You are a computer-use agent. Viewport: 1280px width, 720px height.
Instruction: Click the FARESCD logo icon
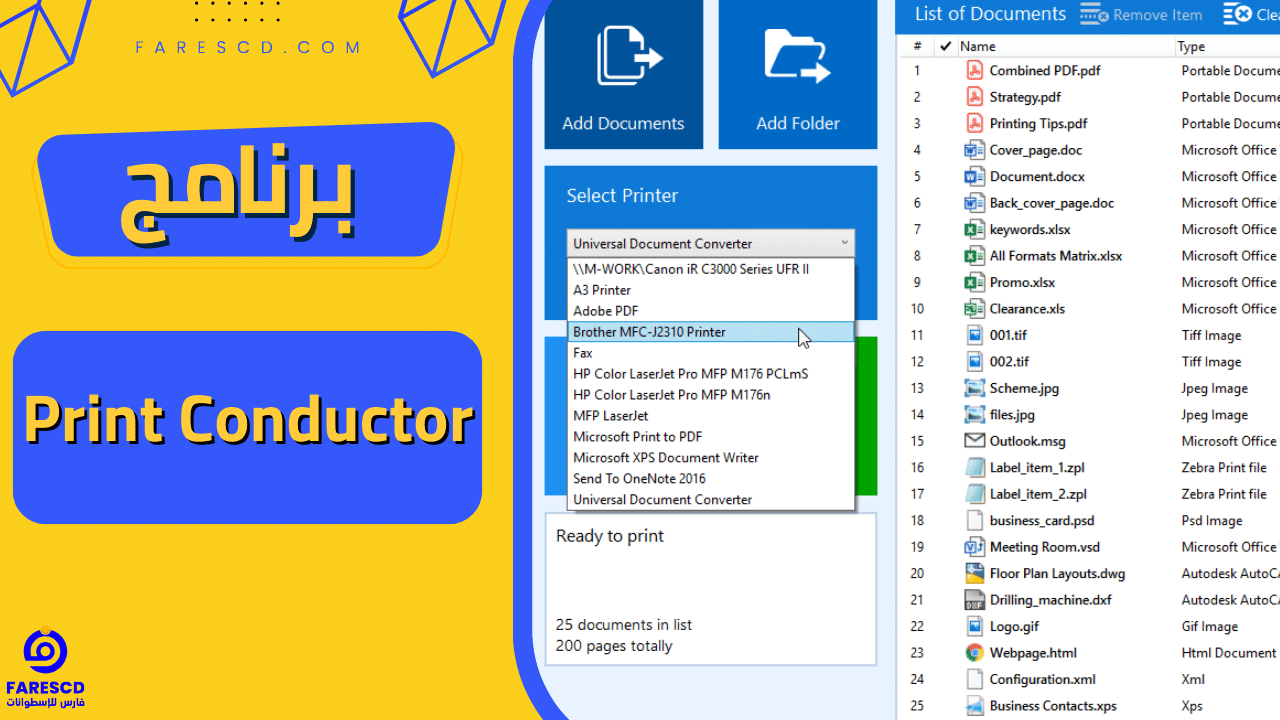[45, 651]
